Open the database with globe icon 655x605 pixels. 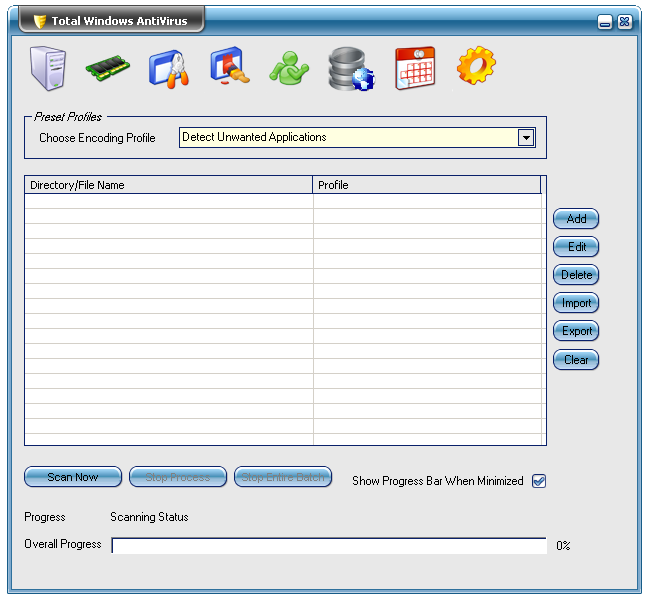tap(351, 69)
